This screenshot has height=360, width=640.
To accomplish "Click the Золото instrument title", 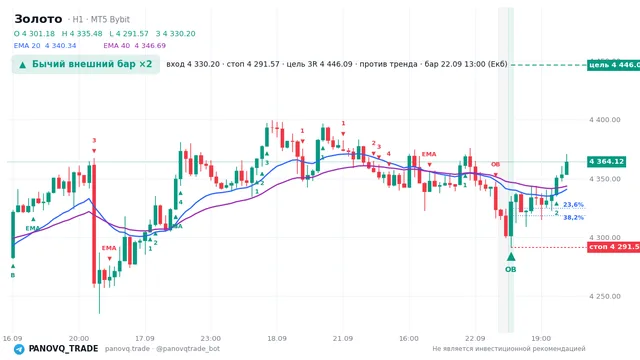I will pos(38,19).
